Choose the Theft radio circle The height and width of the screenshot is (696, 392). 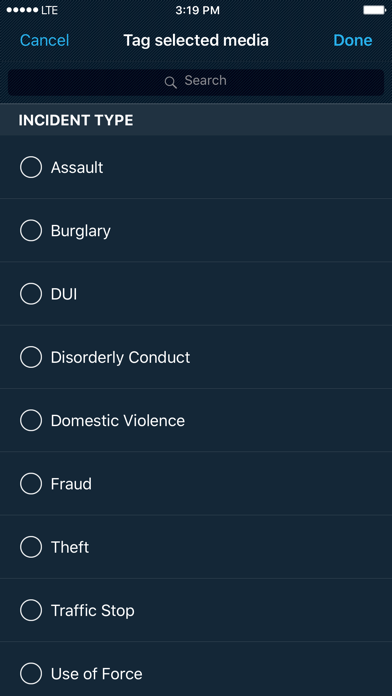[x=31, y=547]
